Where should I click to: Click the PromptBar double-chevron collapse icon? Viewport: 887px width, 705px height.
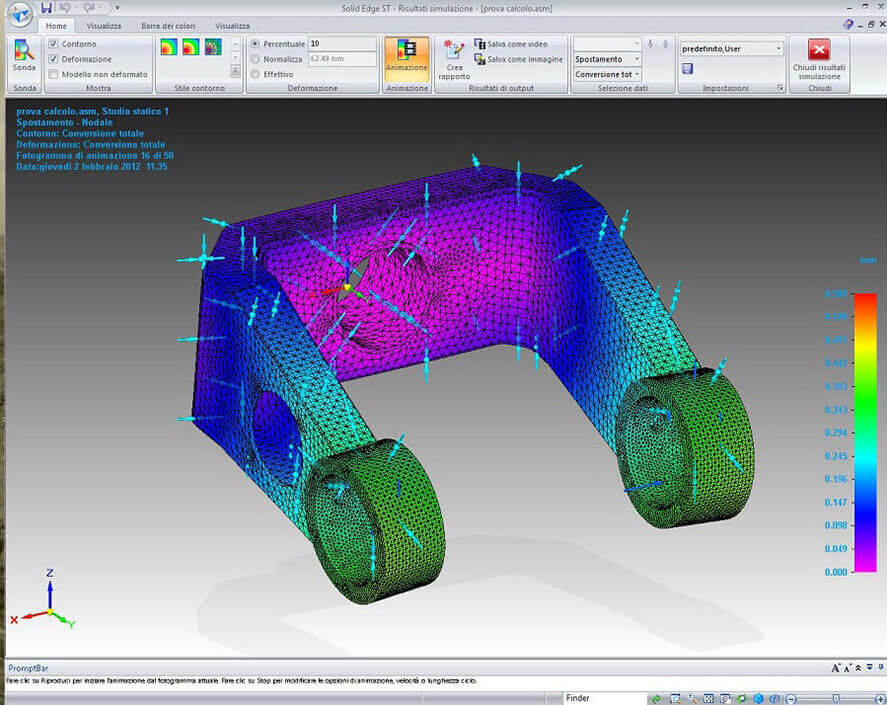pos(859,668)
